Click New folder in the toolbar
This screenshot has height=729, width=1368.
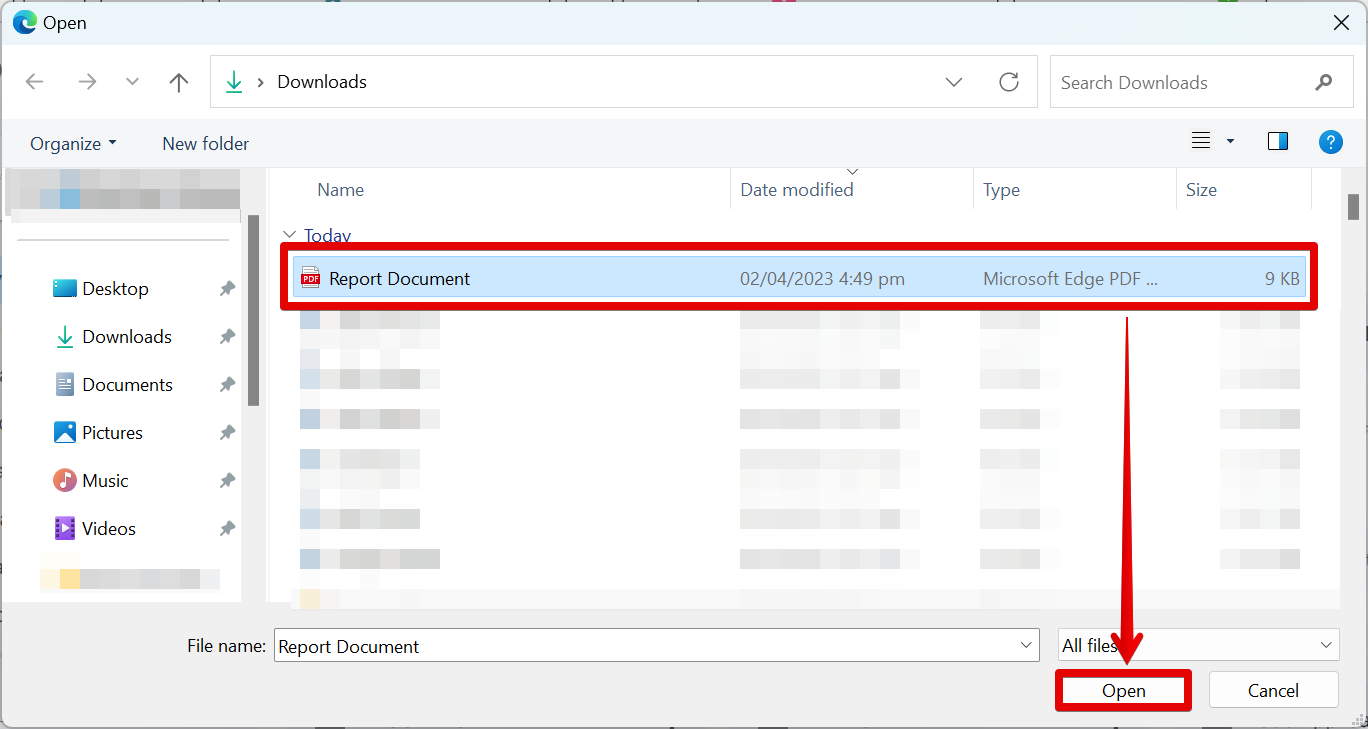point(205,144)
